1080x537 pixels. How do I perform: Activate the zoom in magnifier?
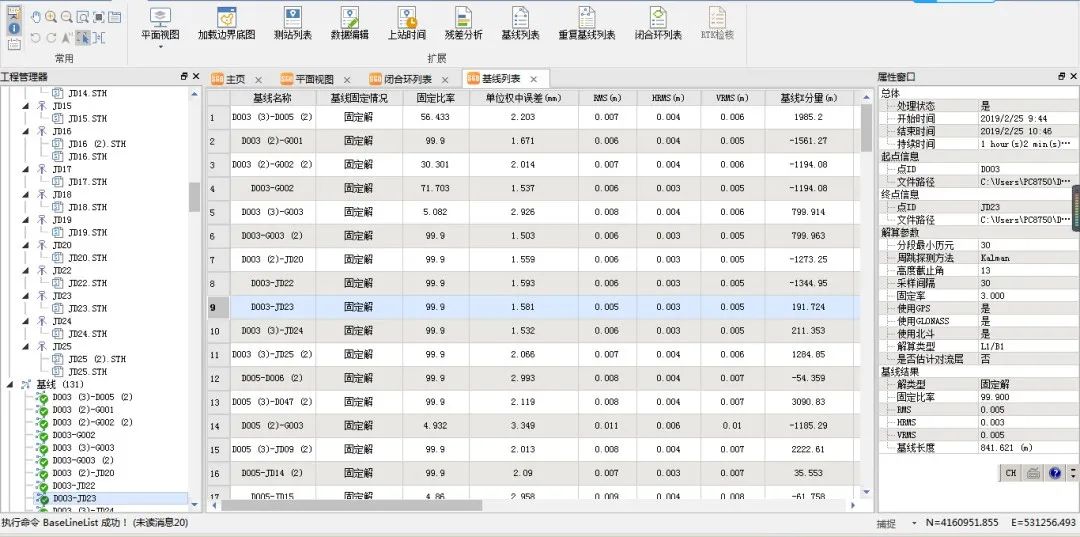click(x=51, y=17)
